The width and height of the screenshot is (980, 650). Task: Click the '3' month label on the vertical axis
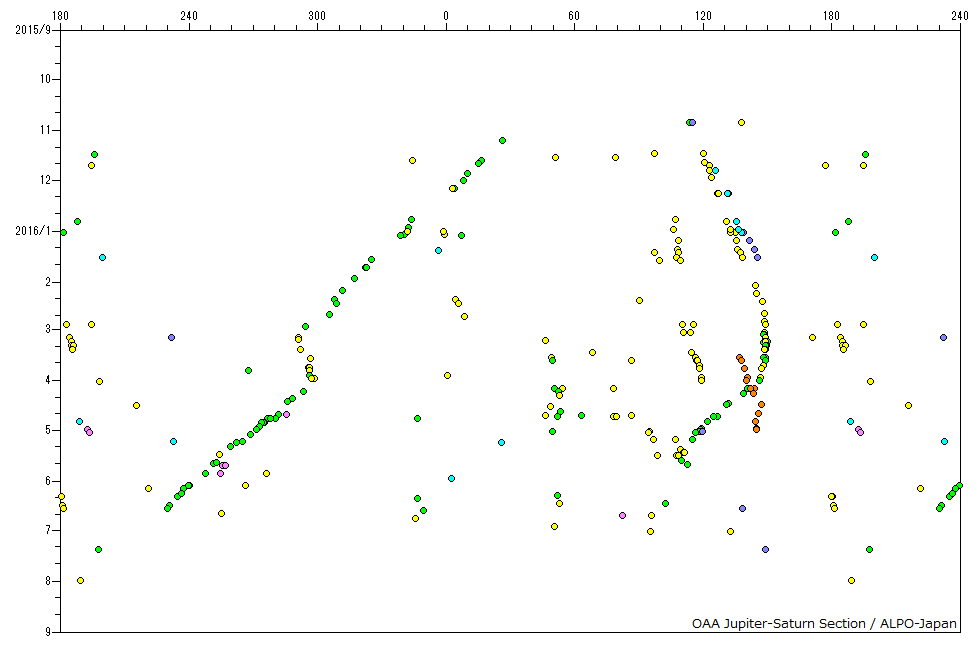[48, 329]
